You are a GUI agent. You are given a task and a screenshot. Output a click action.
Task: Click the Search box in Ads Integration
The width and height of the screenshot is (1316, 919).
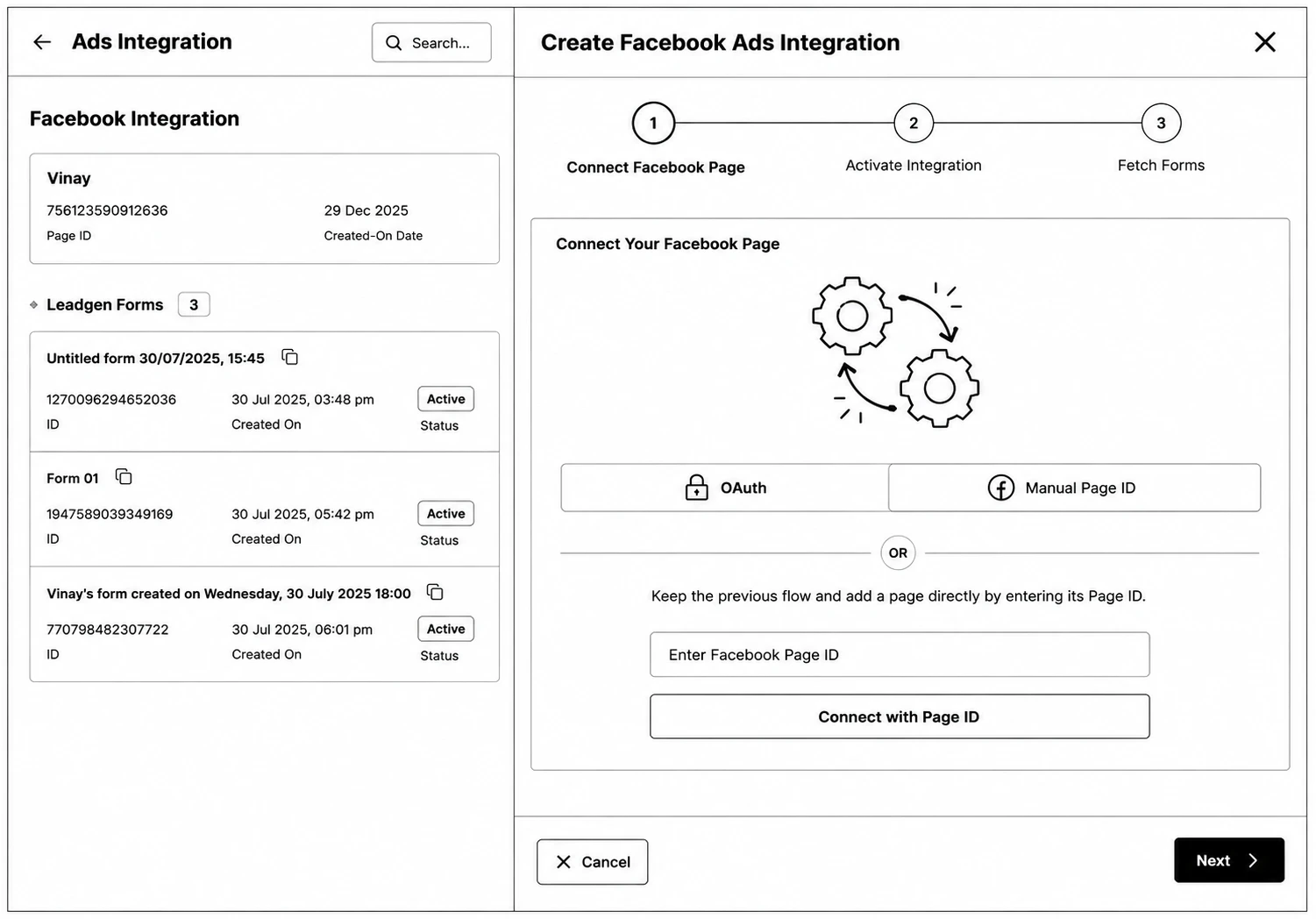point(431,42)
